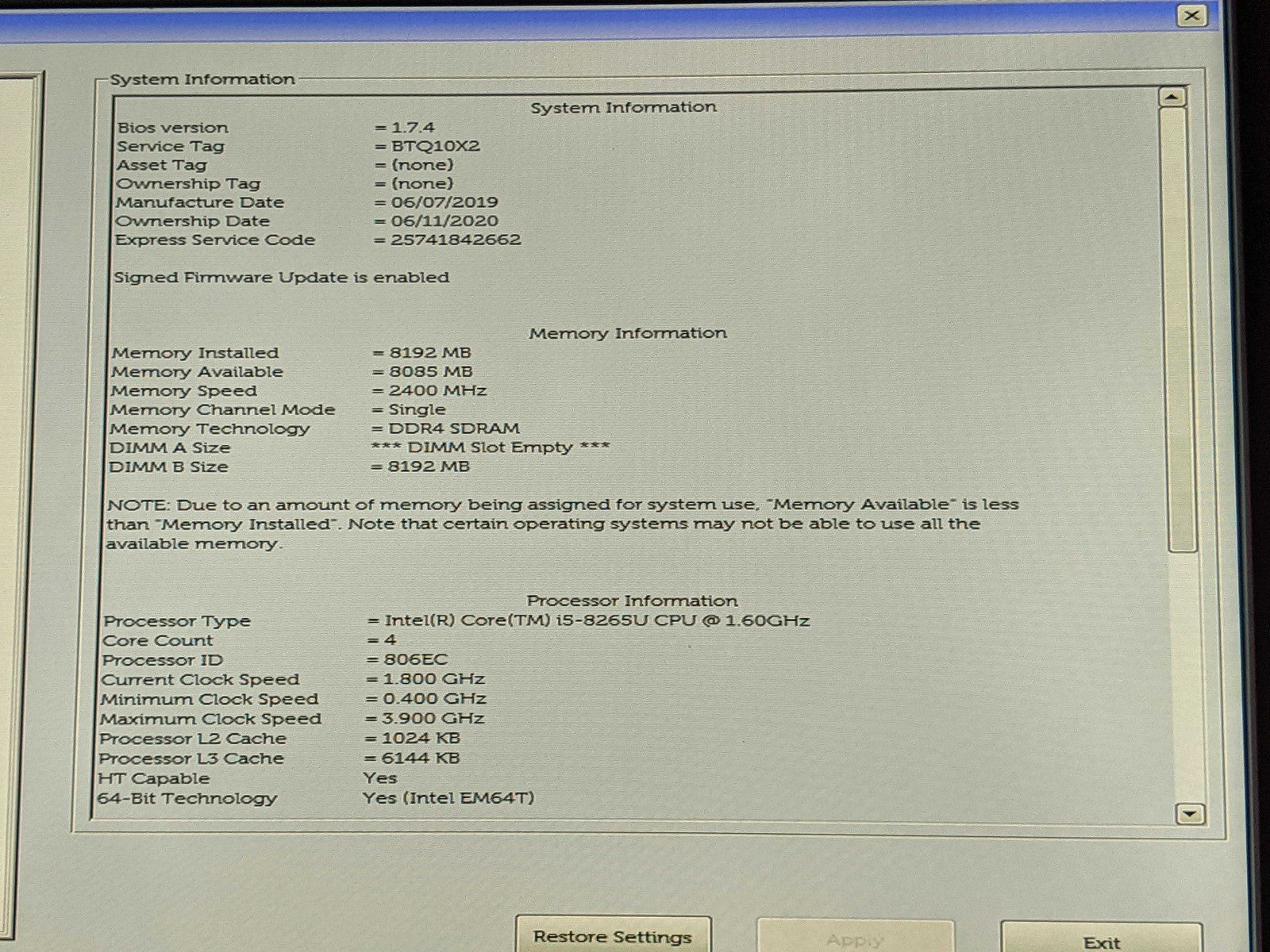Select Processor Type value Intel Core i5-8265U

pyautogui.click(x=597, y=620)
